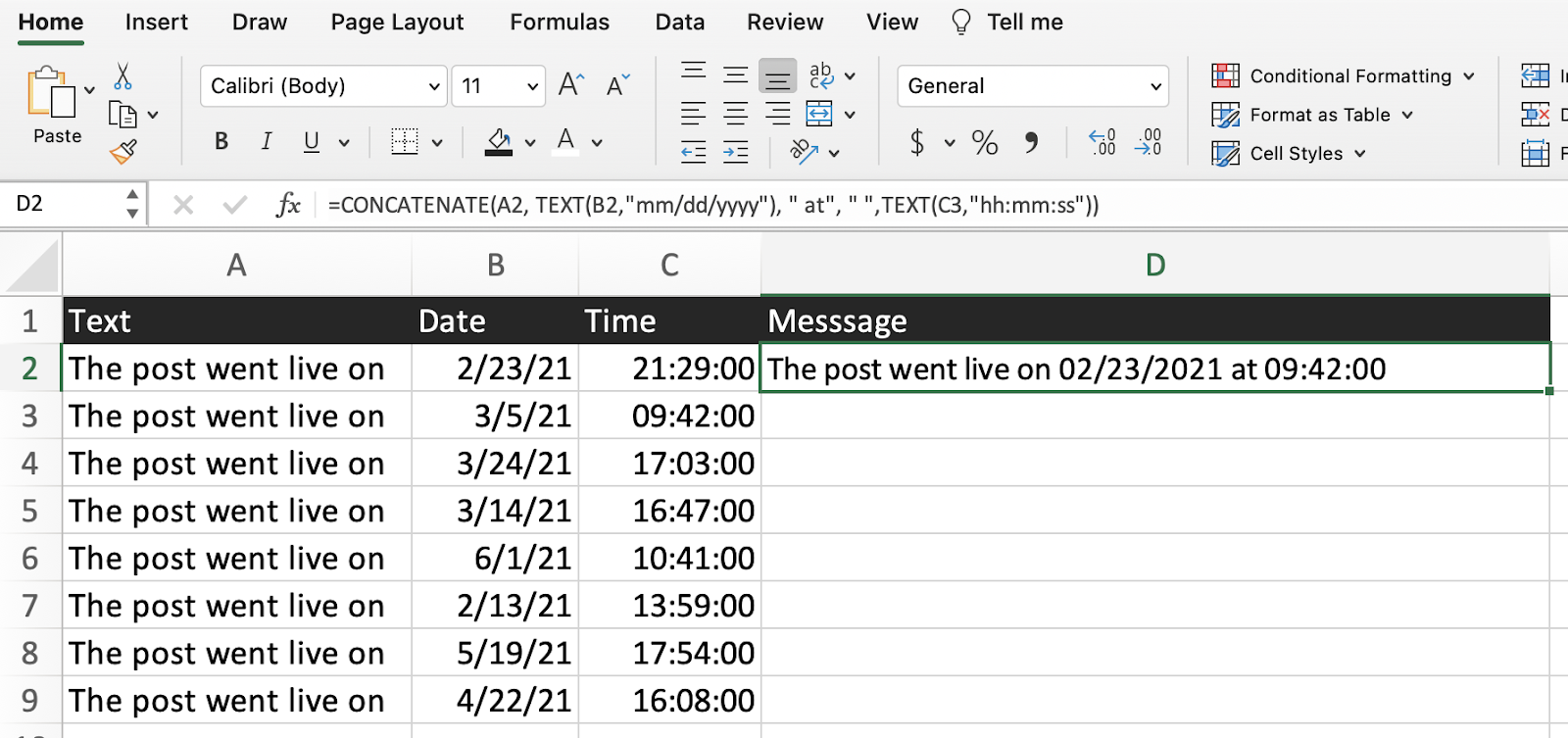The image size is (1568, 738).
Task: Switch to the Formulas tab
Action: click(559, 23)
